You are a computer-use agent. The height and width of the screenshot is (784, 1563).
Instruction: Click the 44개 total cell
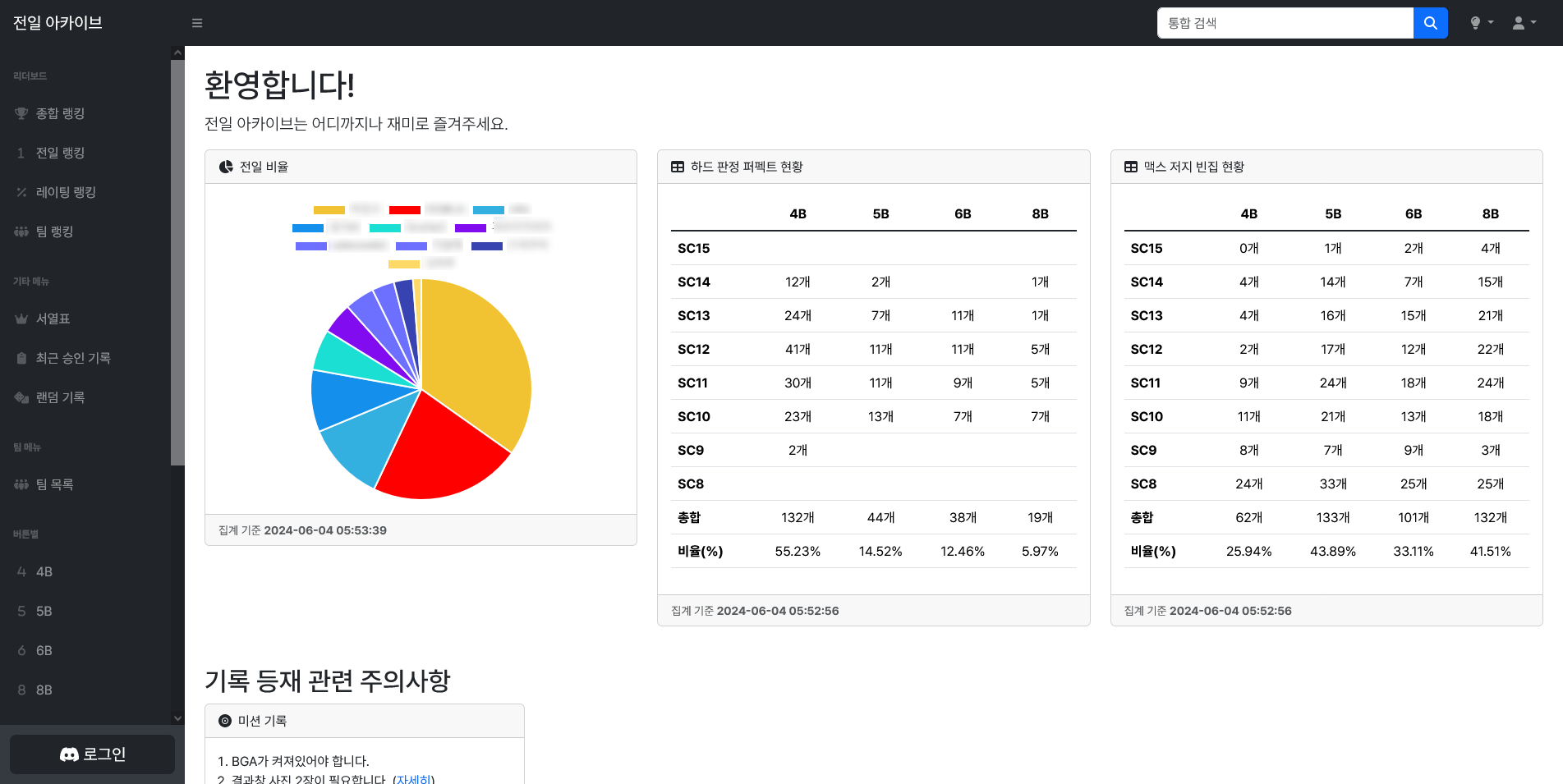click(x=880, y=517)
